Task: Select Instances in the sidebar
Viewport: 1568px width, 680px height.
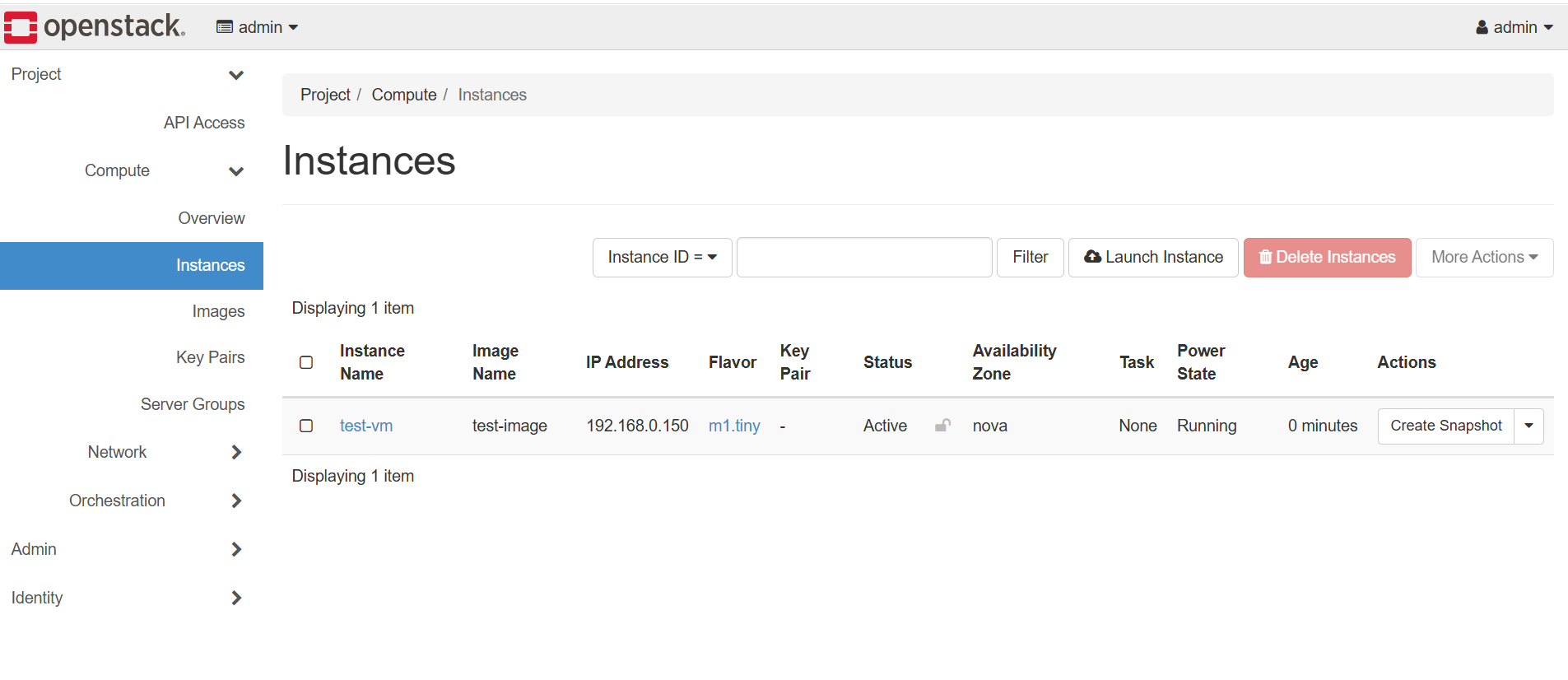Action: [x=132, y=265]
